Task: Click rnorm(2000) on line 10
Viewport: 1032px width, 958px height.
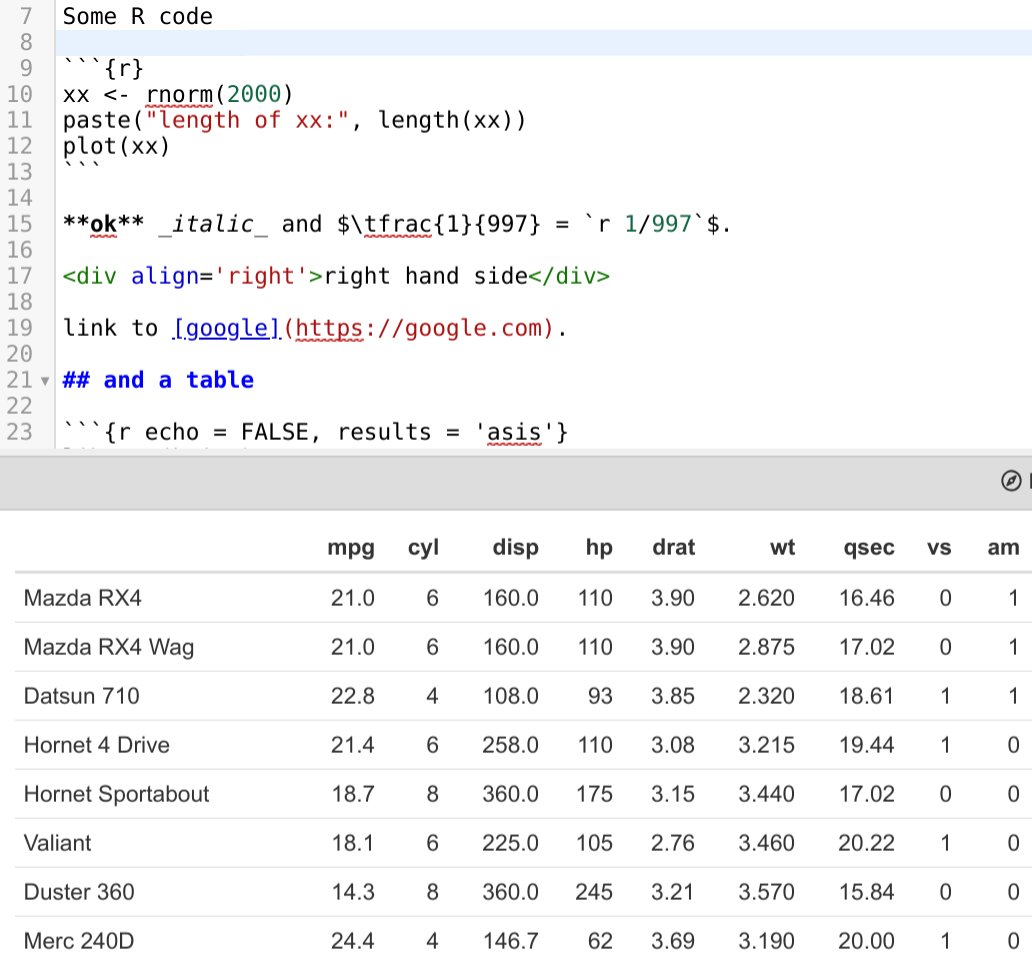Action: 219,94
